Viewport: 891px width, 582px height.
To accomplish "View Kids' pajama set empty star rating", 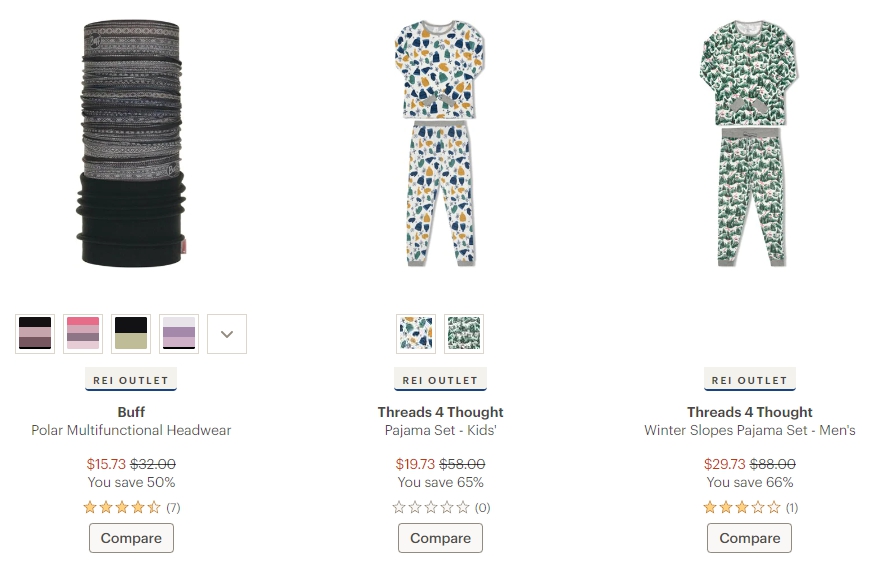I will point(441,507).
